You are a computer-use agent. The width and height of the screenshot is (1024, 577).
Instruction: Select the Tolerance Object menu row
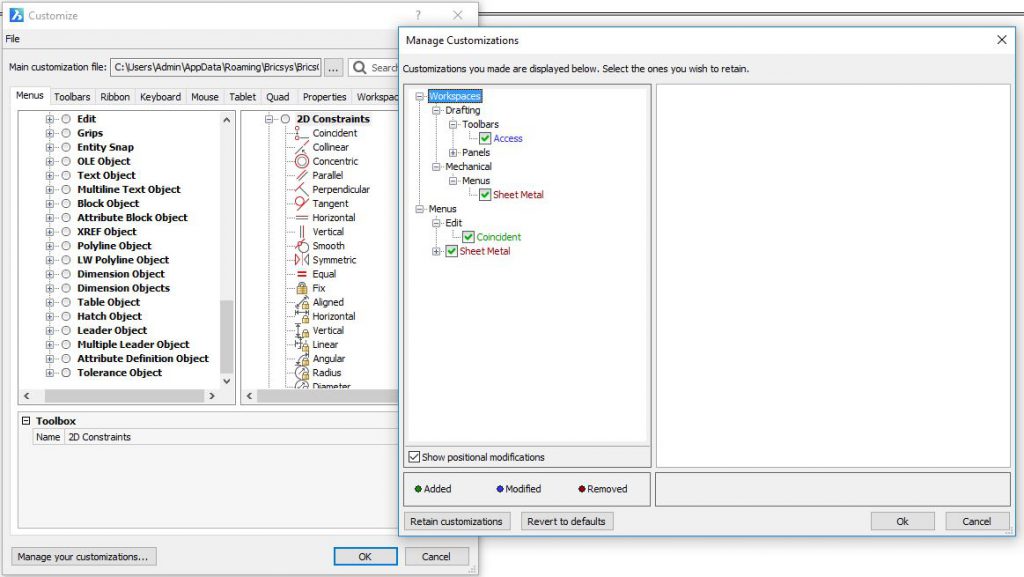[x=120, y=373]
